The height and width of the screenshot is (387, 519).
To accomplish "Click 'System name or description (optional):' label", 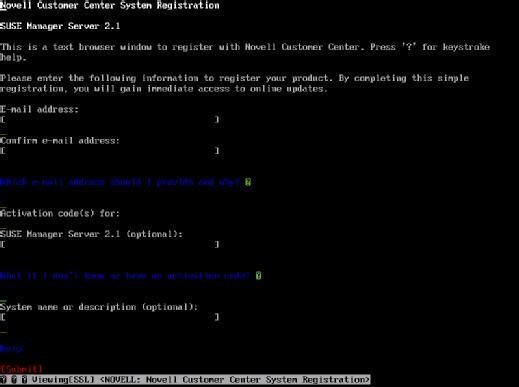I will coord(99,307).
